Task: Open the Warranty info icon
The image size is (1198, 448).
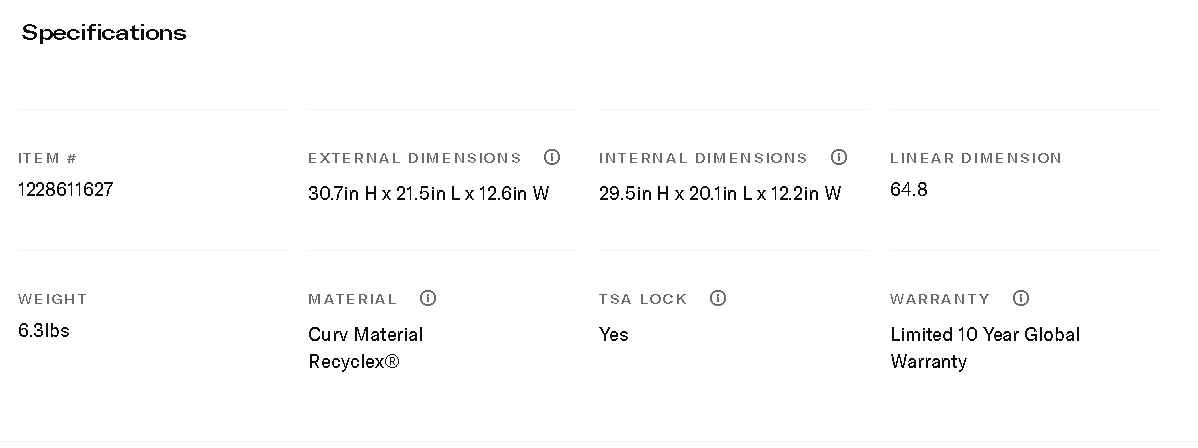Action: pyautogui.click(x=1020, y=298)
